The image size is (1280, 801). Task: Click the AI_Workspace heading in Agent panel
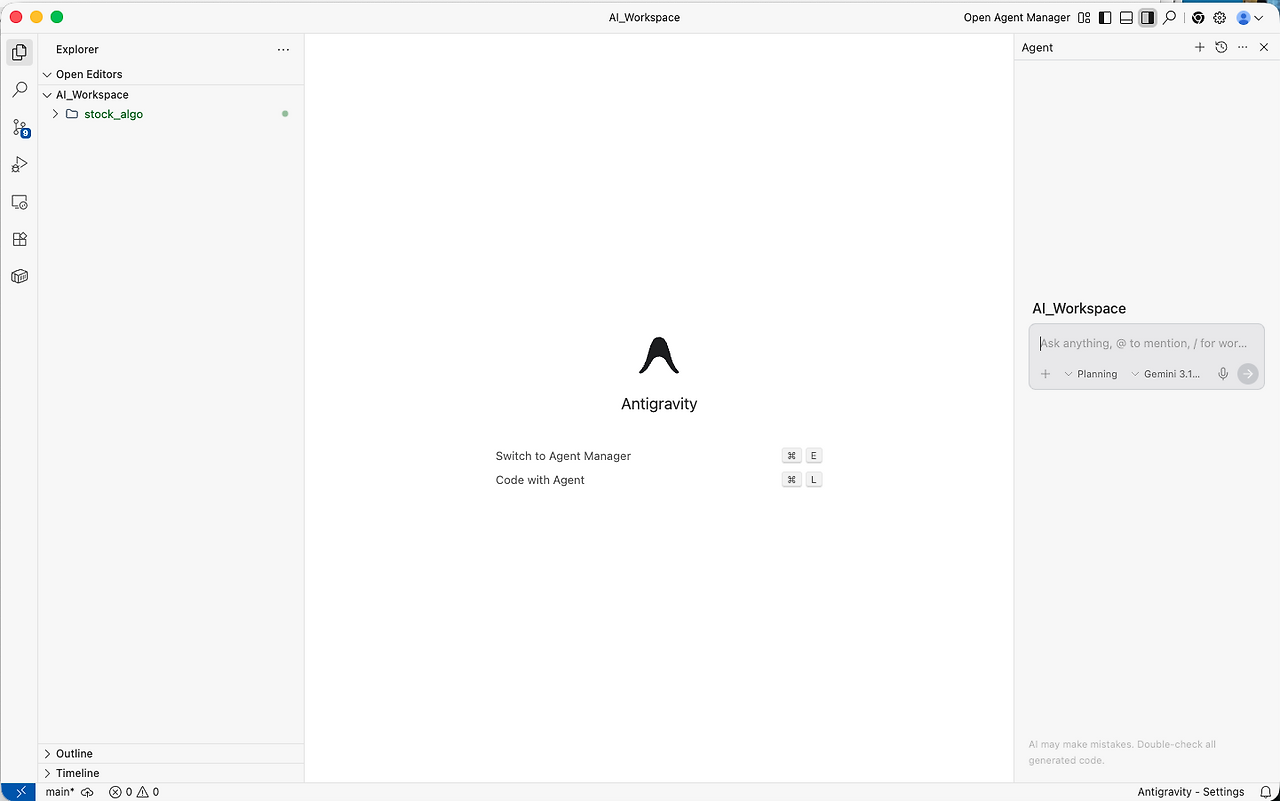click(1079, 309)
